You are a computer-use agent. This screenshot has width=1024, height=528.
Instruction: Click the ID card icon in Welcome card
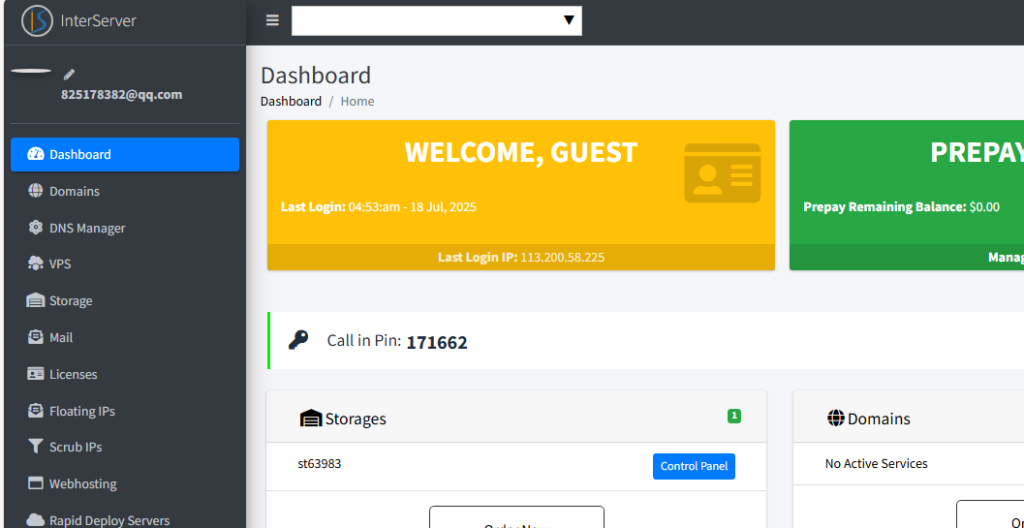point(722,173)
